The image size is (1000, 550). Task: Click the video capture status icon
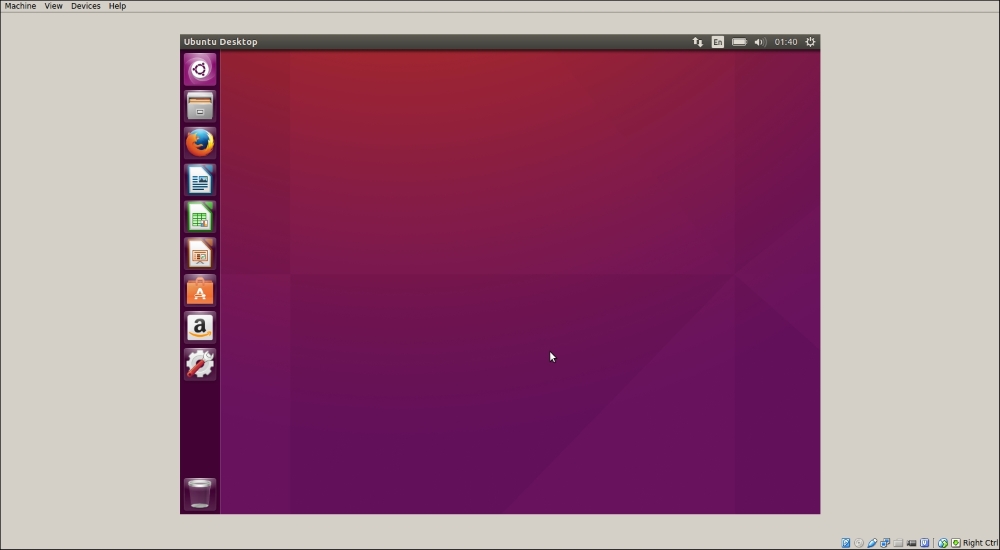click(911, 543)
